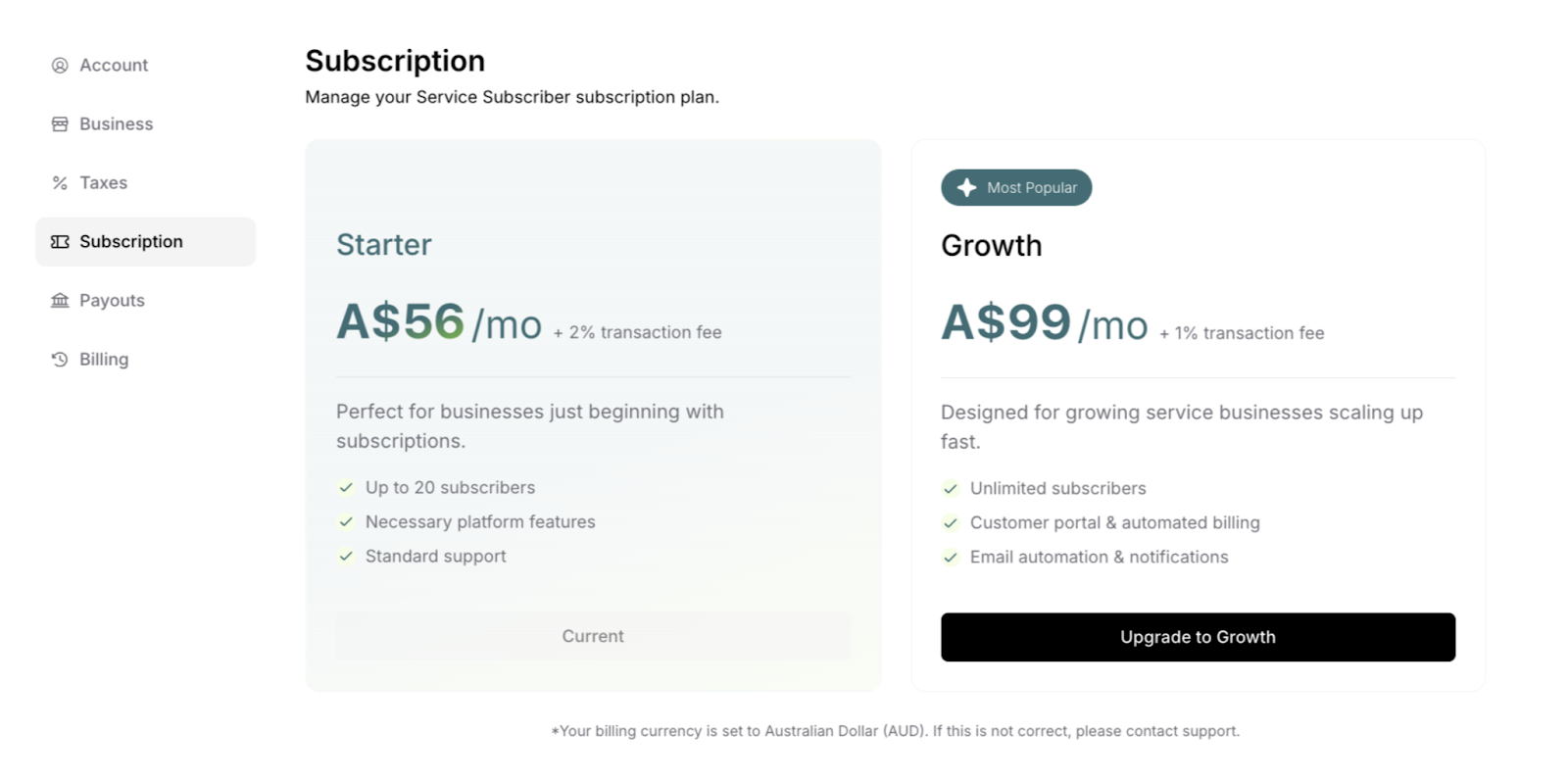Screen dimensions: 1568x782
Task: Click the Account user icon in sidebar
Action: [x=60, y=66]
